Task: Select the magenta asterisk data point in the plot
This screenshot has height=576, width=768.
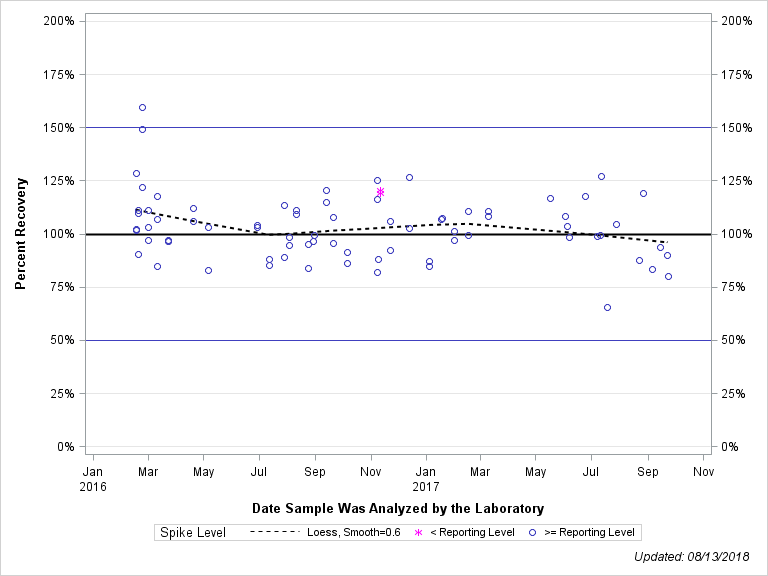Action: click(381, 192)
